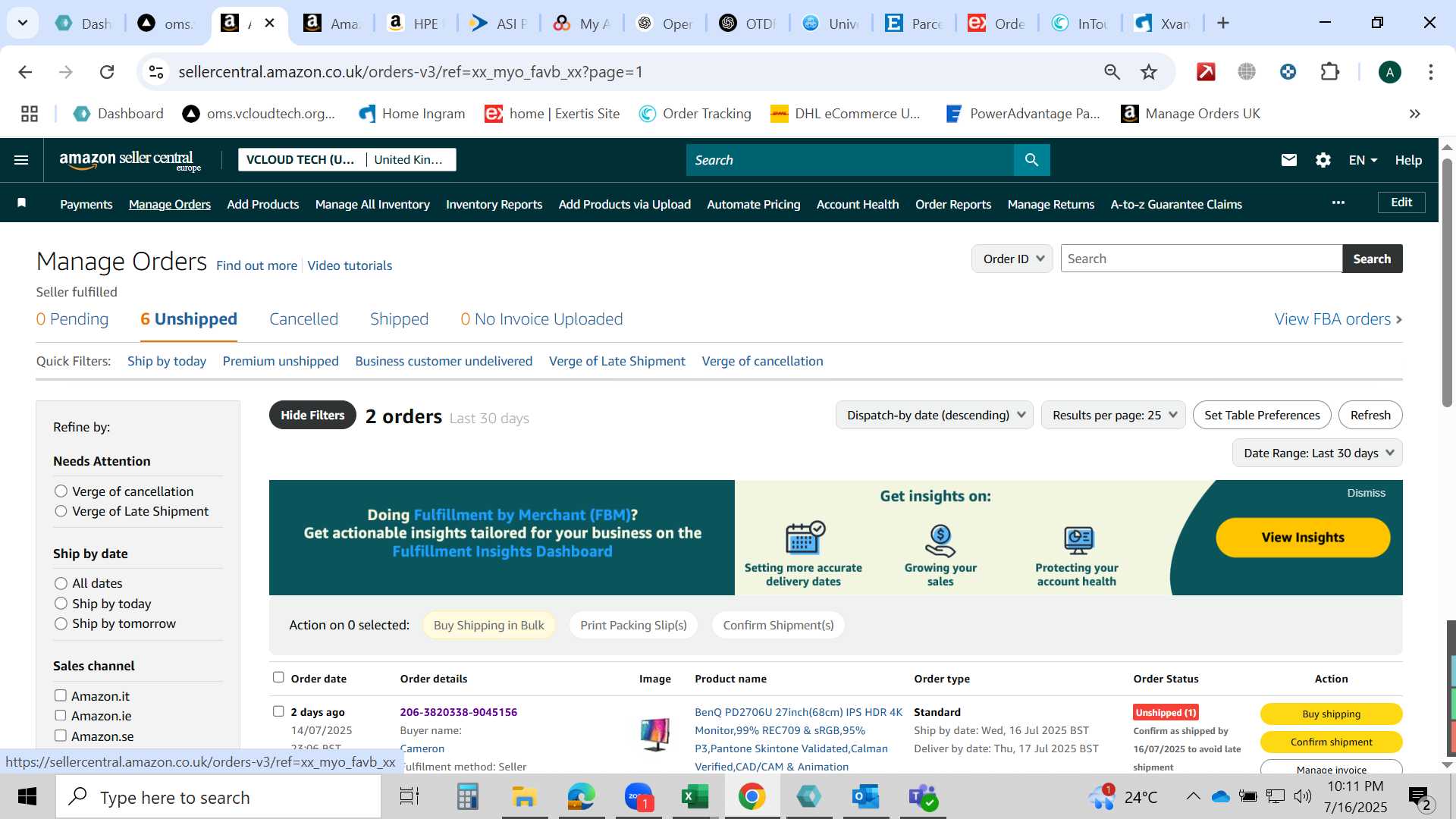Open the browser tab search chevron
This screenshot has width=1456, height=819.
pyautogui.click(x=23, y=24)
